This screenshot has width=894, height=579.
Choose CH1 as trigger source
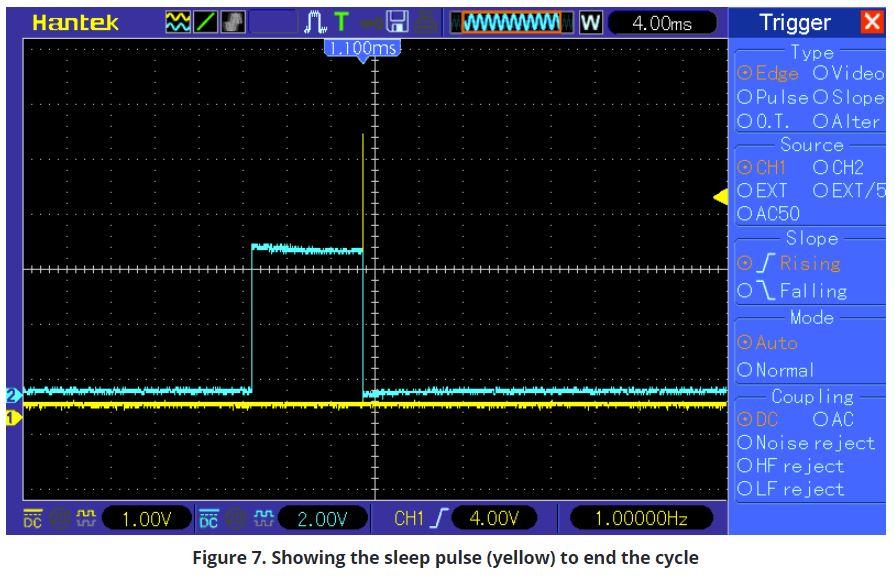(x=762, y=168)
